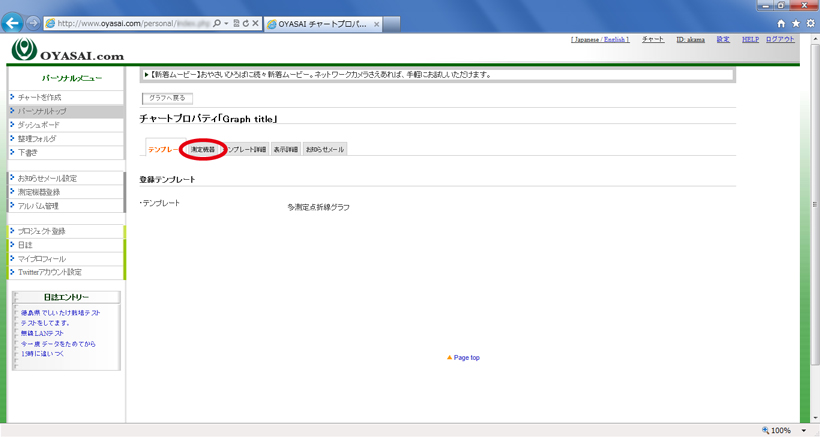Click the グラフへ戻る button
The width and height of the screenshot is (820, 437).
tap(167, 98)
